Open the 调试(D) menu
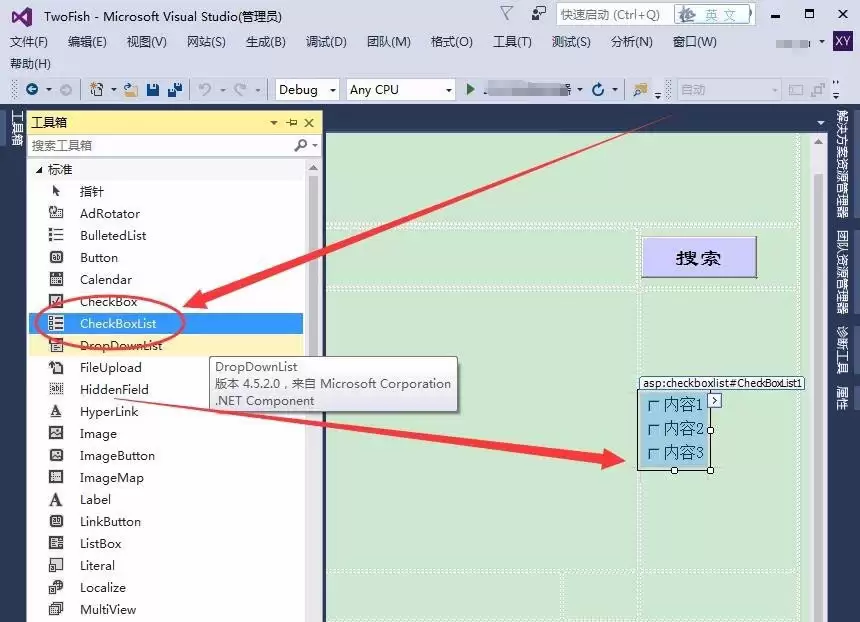Screen dimensions: 860x622 point(325,43)
